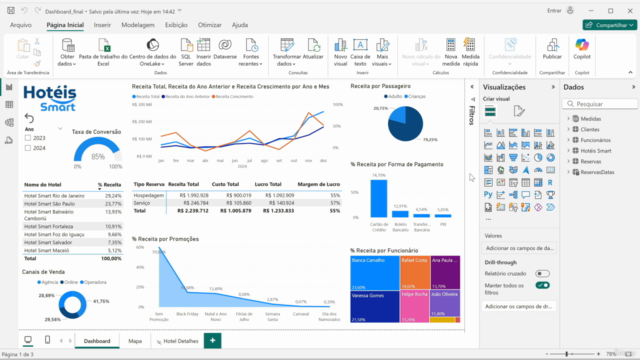Image resolution: width=640 pixels, height=360 pixels.
Task: Add a new report page
Action: (213, 340)
